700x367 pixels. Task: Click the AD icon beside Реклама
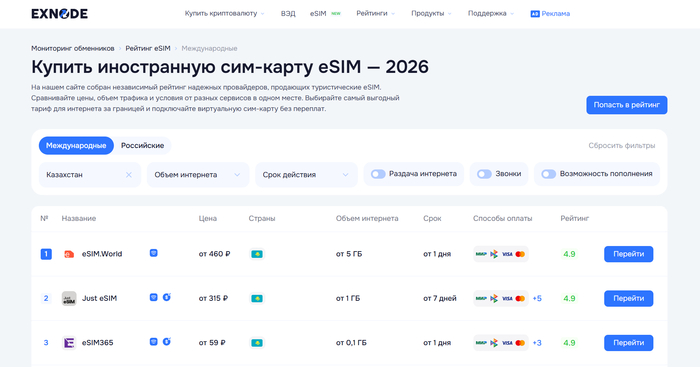pos(535,14)
